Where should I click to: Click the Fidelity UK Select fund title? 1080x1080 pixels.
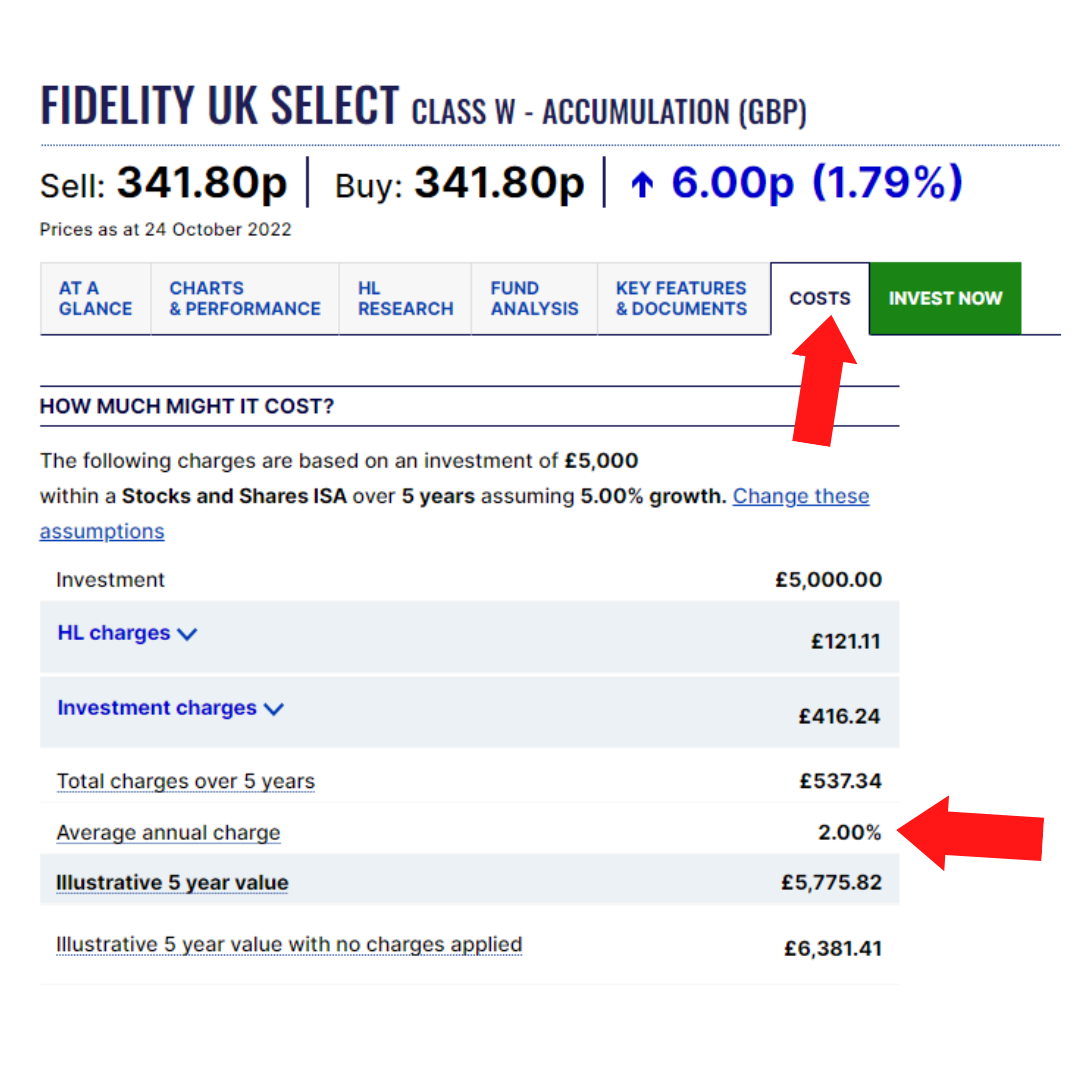pos(220,106)
